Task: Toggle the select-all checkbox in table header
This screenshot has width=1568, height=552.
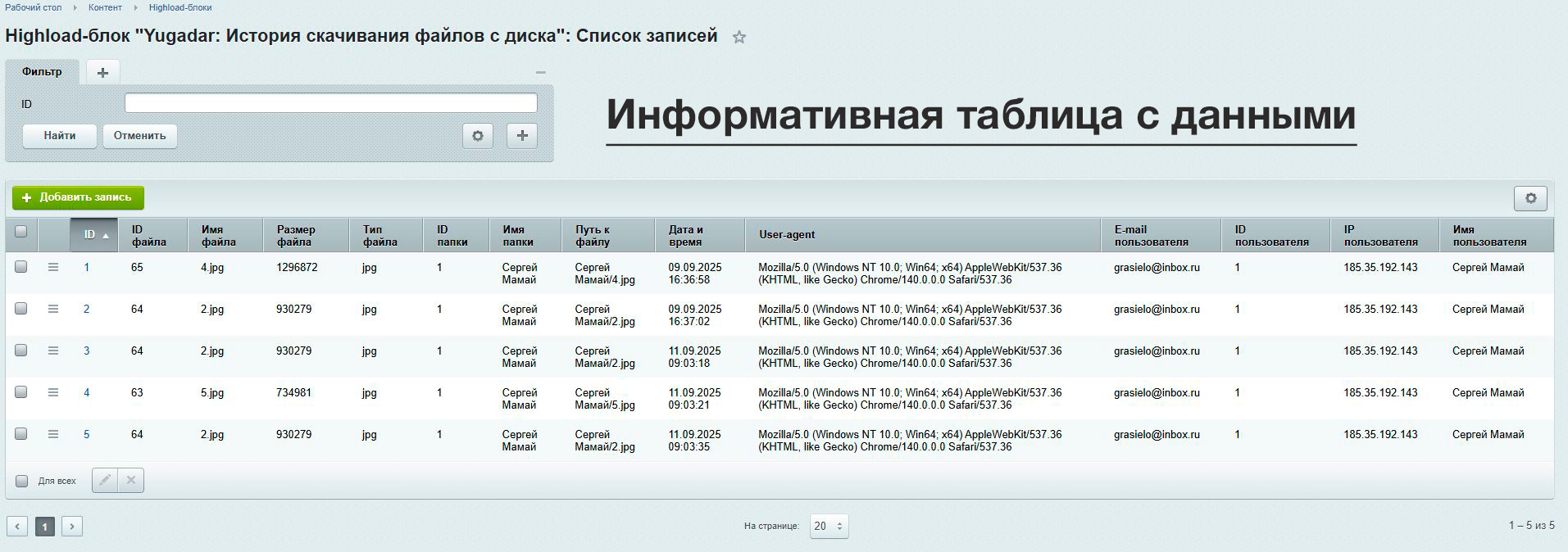Action: click(21, 232)
